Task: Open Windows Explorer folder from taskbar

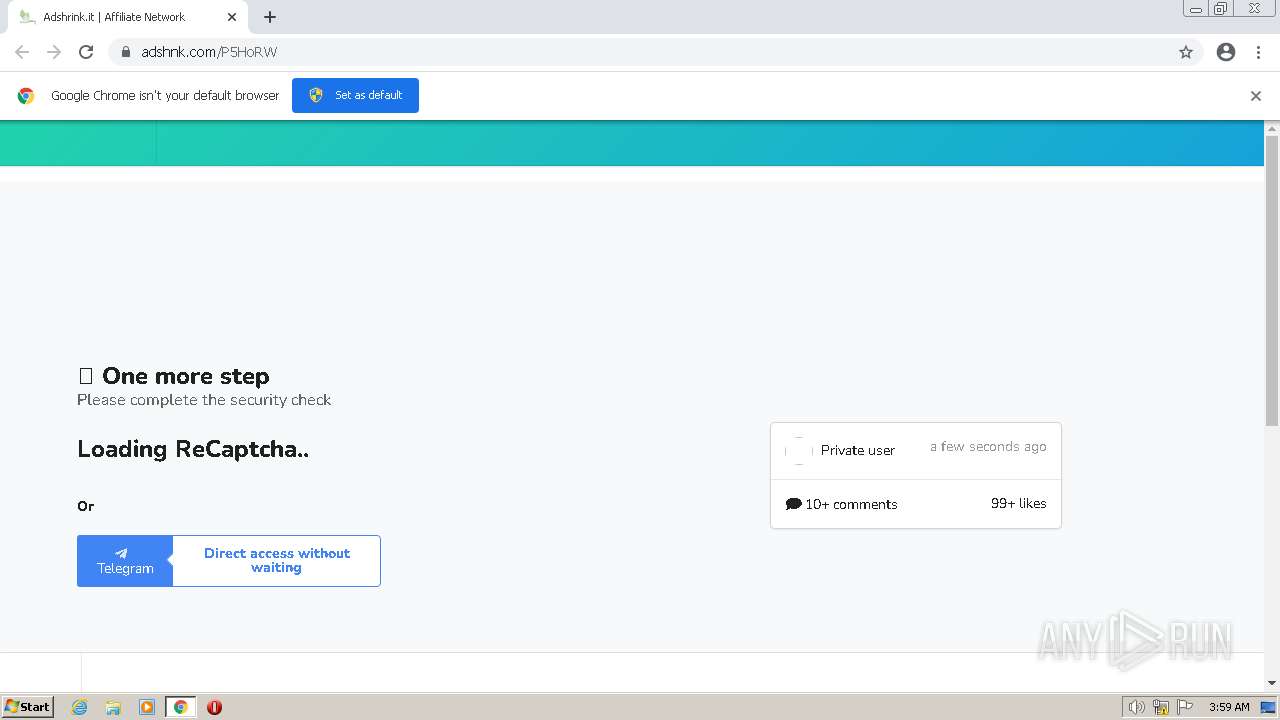Action: [x=113, y=707]
